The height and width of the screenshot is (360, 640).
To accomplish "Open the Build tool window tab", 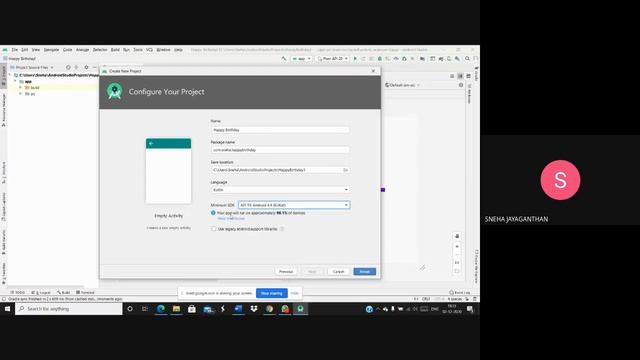I will [x=64, y=293].
